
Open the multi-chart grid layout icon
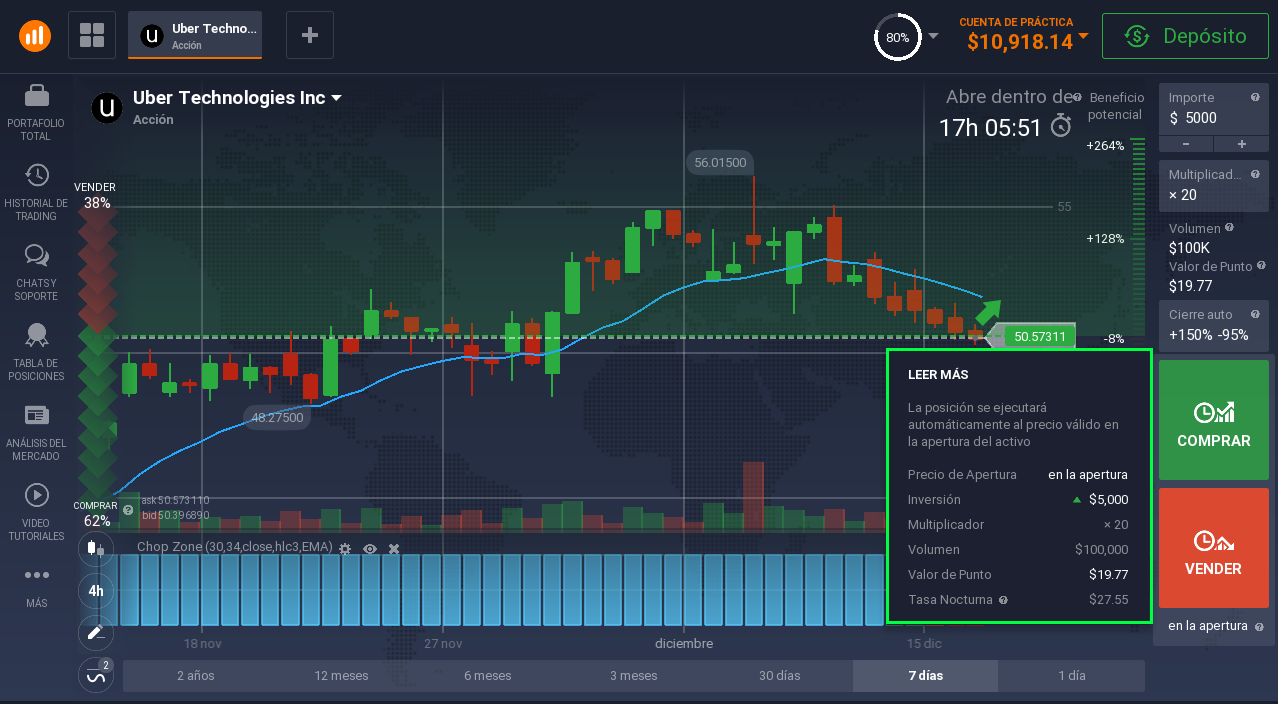click(92, 36)
